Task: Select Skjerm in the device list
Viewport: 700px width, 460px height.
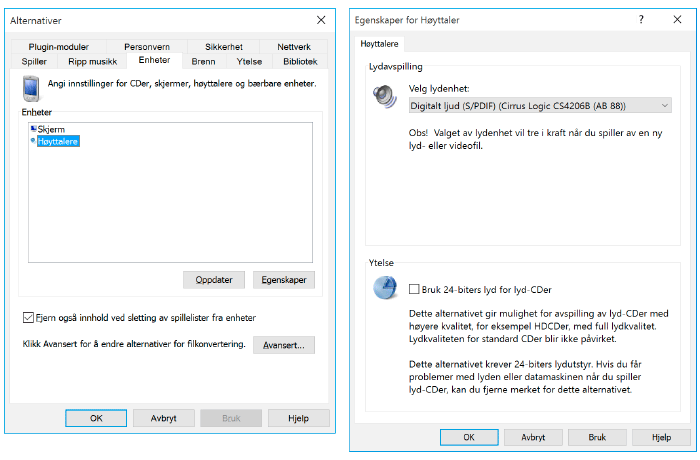Action: (51, 130)
